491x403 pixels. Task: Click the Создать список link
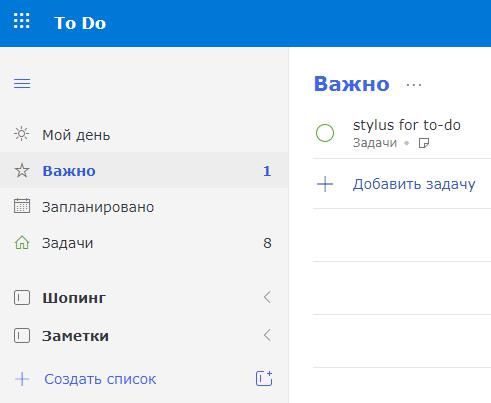100,379
